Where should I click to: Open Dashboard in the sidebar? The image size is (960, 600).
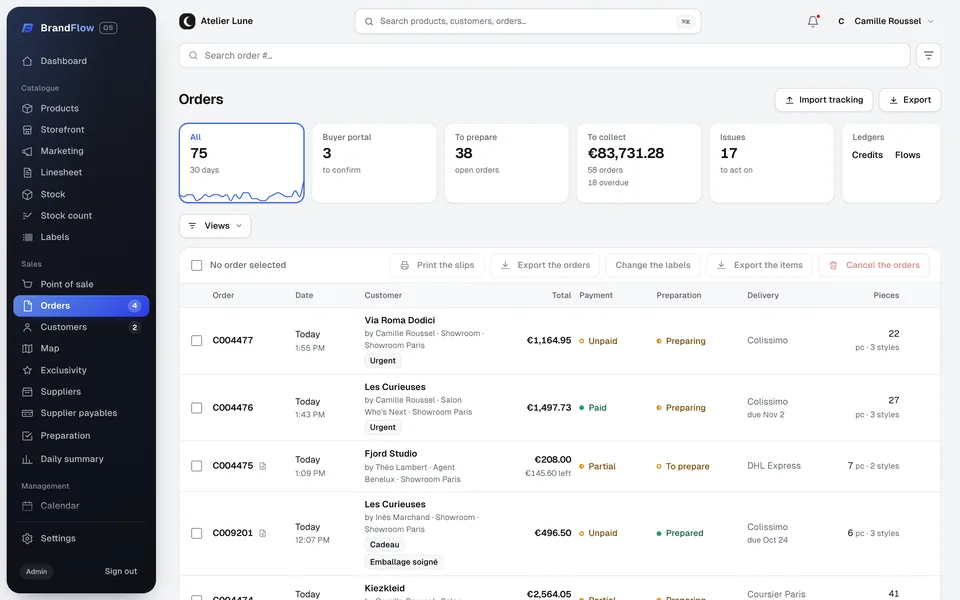coord(81,61)
